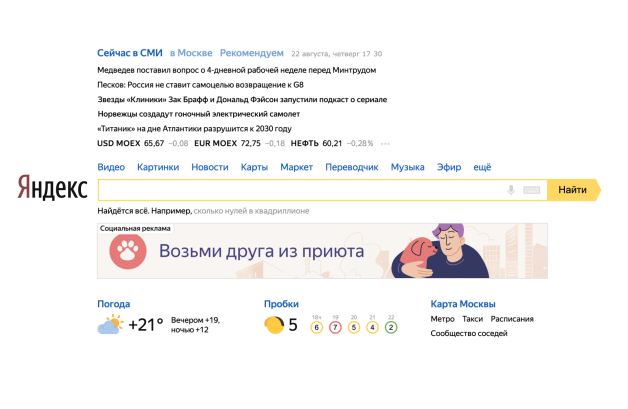Click the yellow traffic level ball icon

273,325
